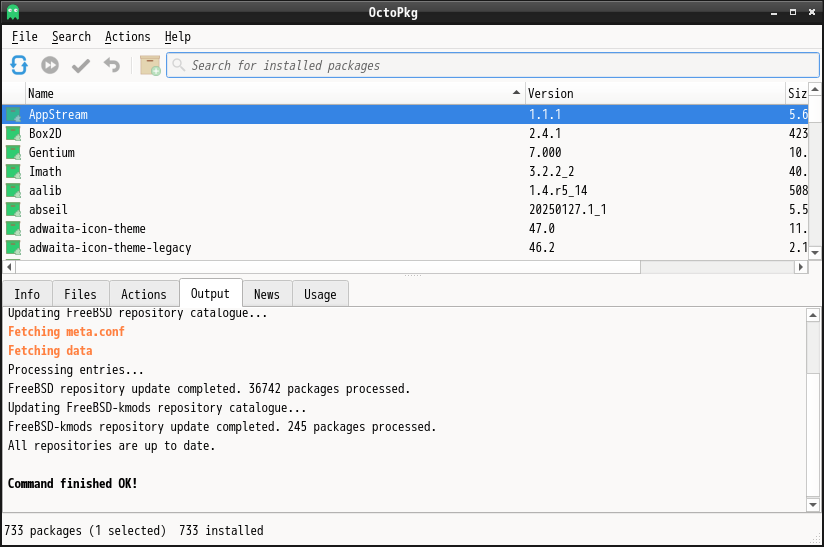Click the installed status icon beside aalib
824x547 pixels.
pyautogui.click(x=14, y=190)
